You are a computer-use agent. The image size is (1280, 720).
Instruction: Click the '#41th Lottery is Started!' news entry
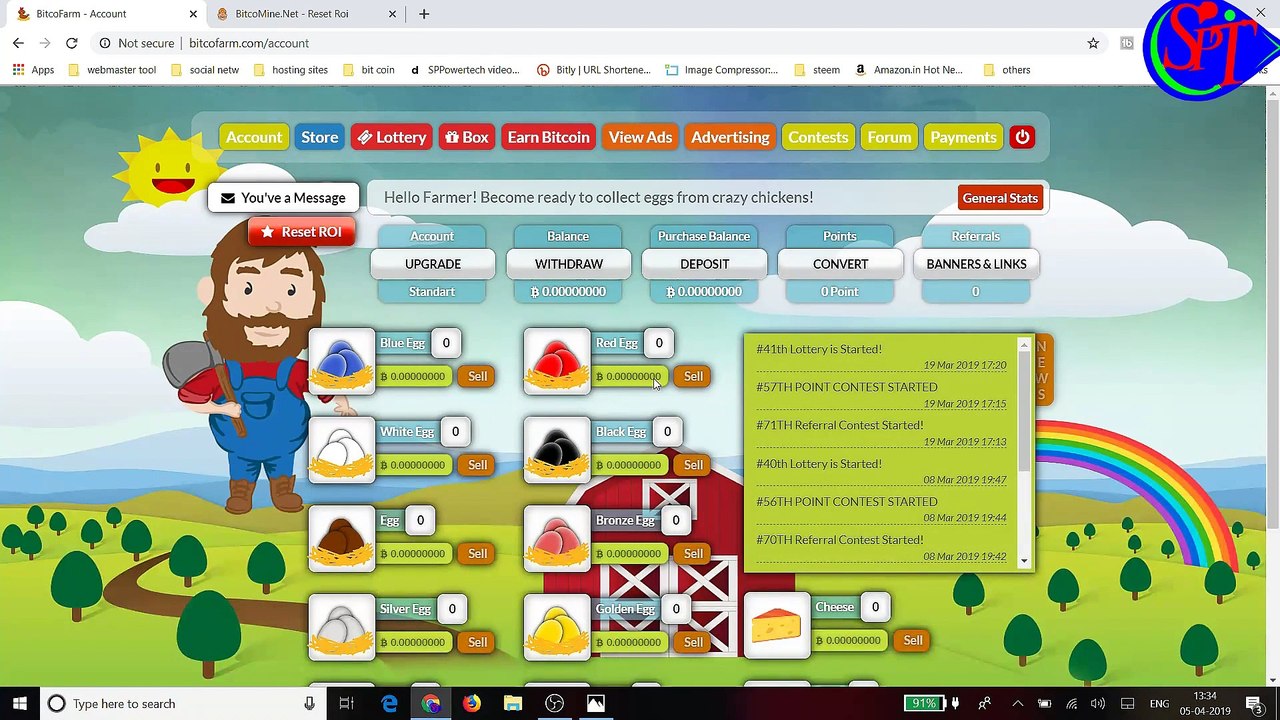(819, 349)
